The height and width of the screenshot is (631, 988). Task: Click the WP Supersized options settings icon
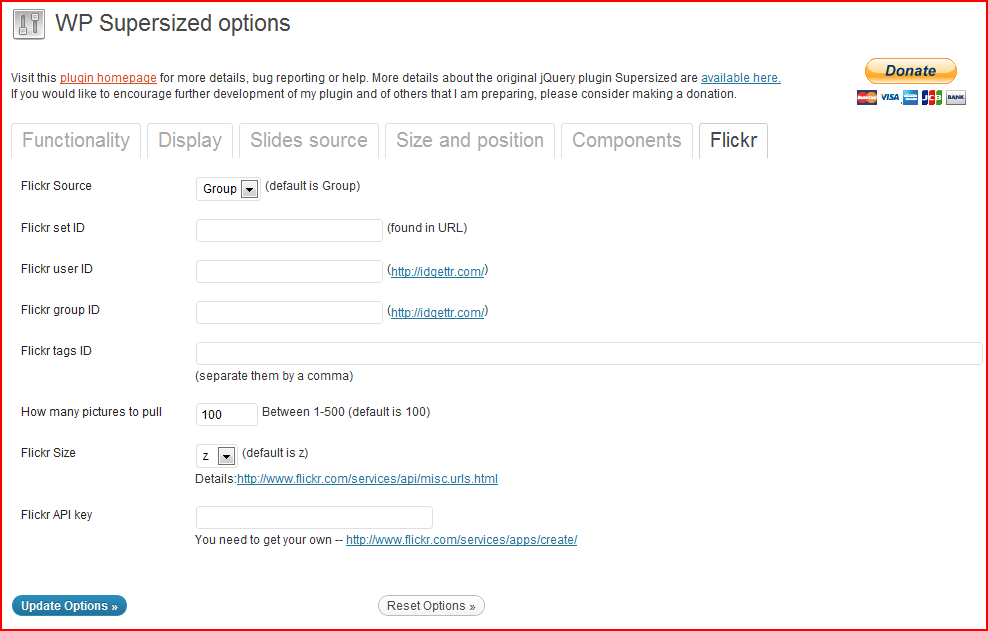coord(29,24)
